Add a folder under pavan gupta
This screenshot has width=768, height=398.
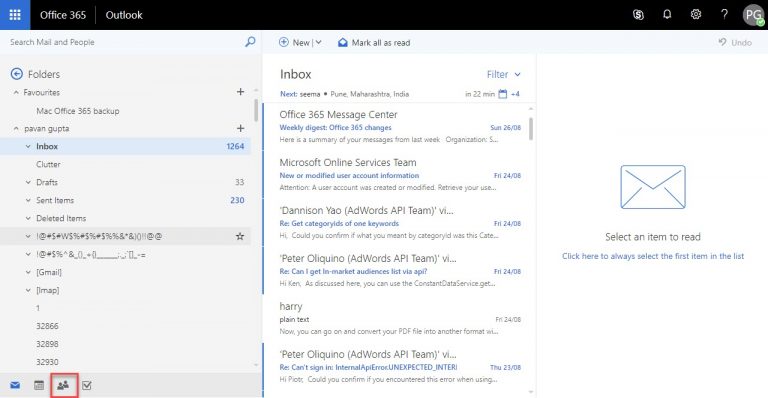coord(240,128)
